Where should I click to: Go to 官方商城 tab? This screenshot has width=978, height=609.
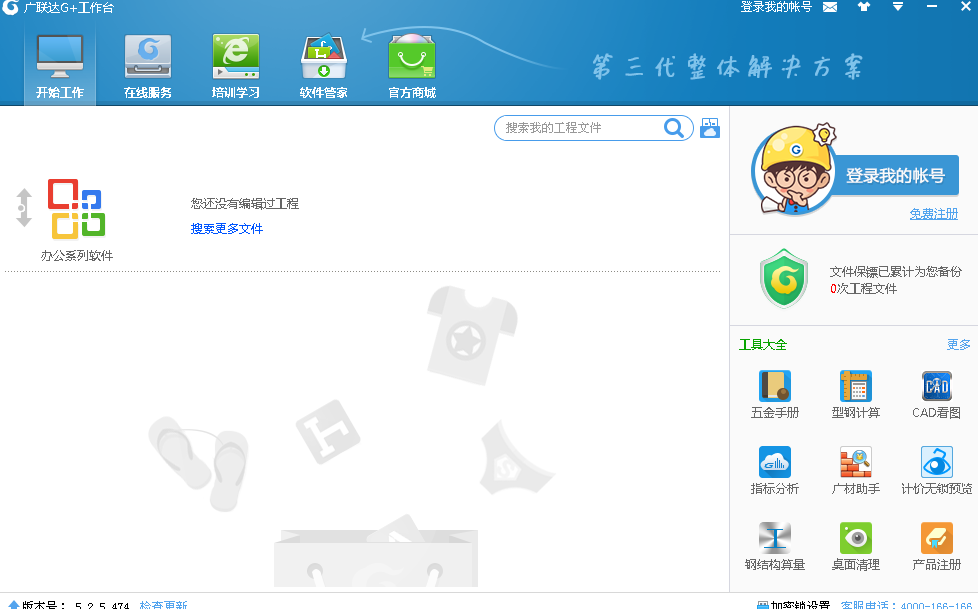tap(412, 67)
